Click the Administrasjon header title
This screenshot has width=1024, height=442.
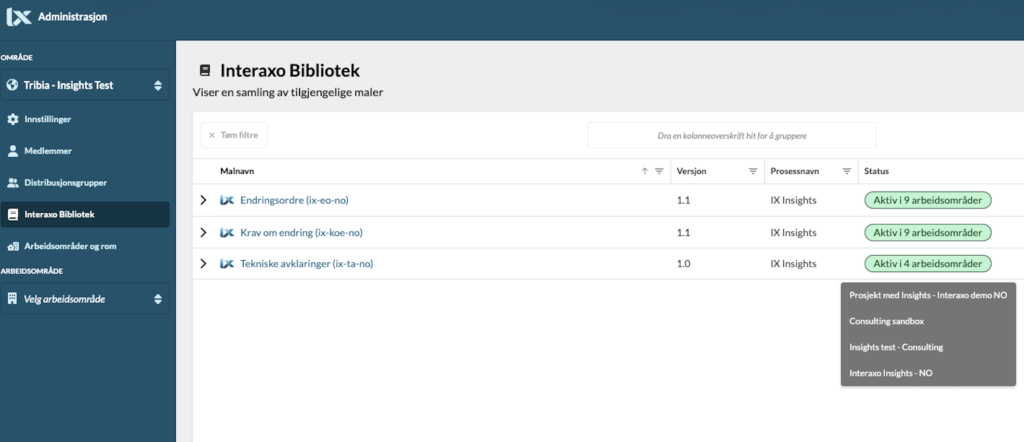click(x=72, y=17)
